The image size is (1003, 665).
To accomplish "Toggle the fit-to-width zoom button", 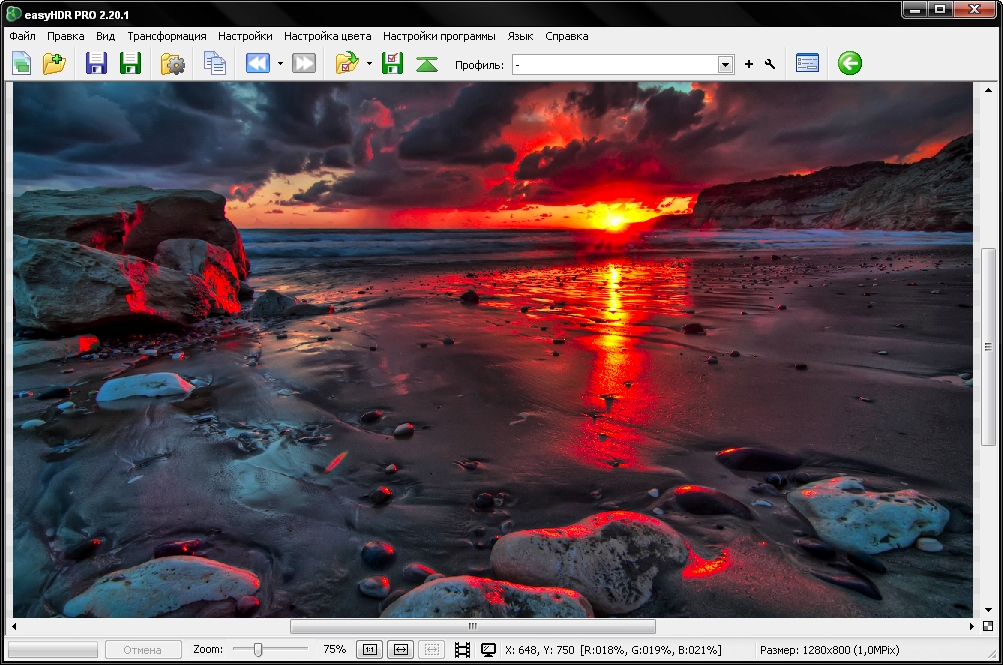I will [x=400, y=650].
